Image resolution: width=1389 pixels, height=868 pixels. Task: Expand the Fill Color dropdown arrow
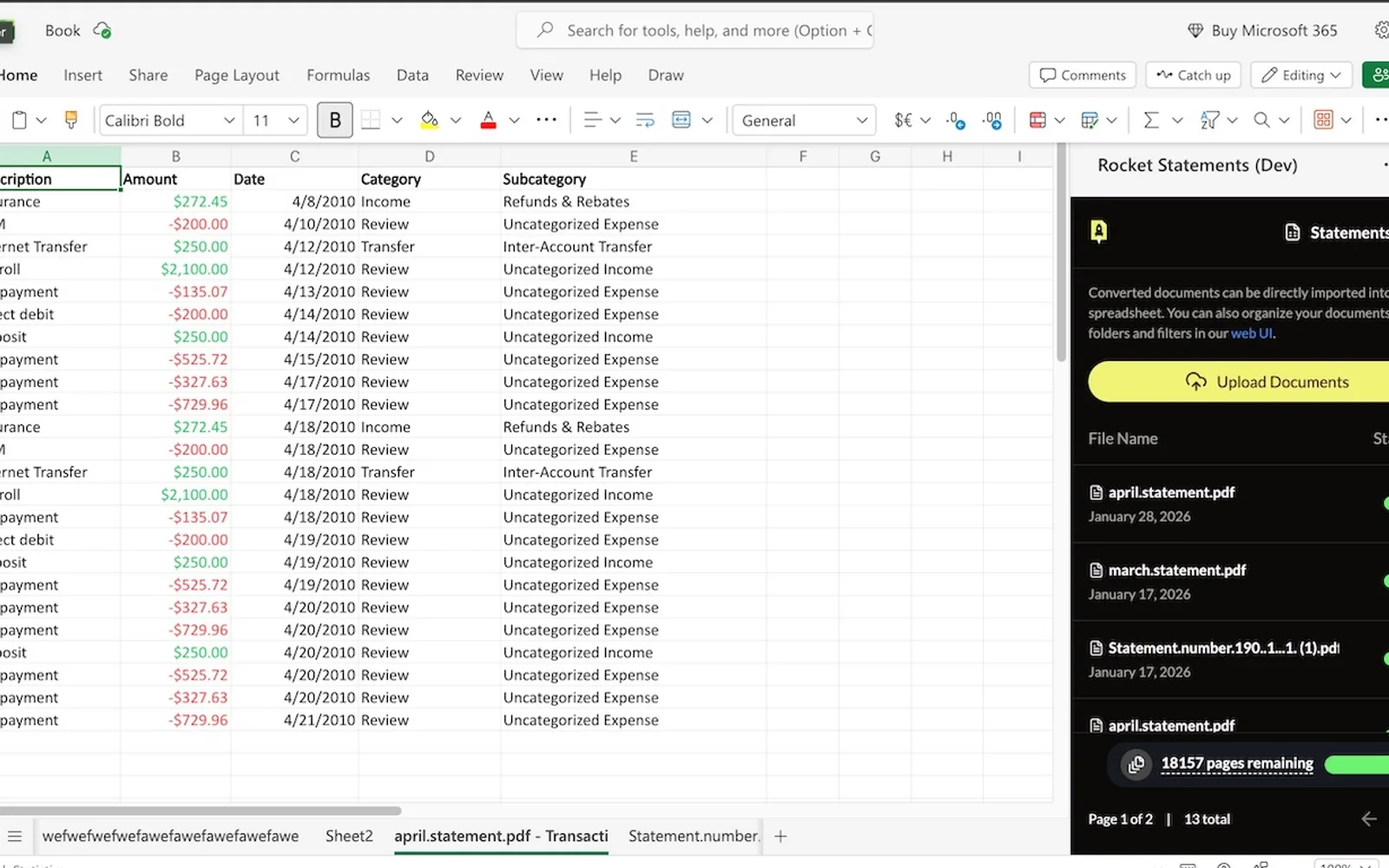pyautogui.click(x=456, y=120)
